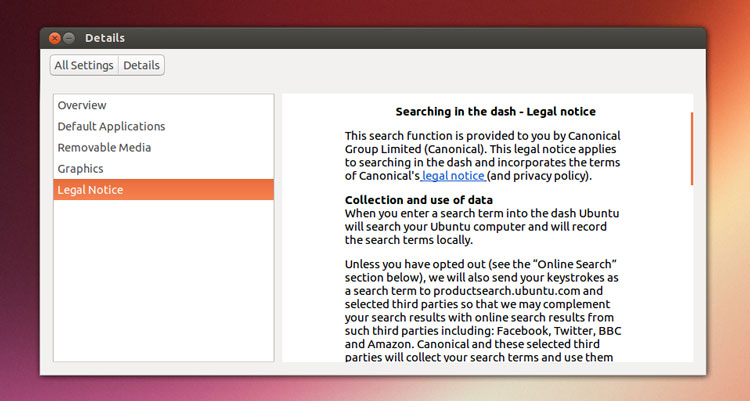Show the Graphics panel

click(80, 168)
